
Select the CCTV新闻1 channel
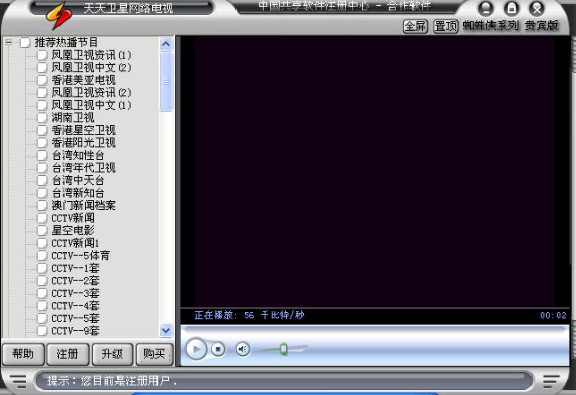pyautogui.click(x=75, y=243)
